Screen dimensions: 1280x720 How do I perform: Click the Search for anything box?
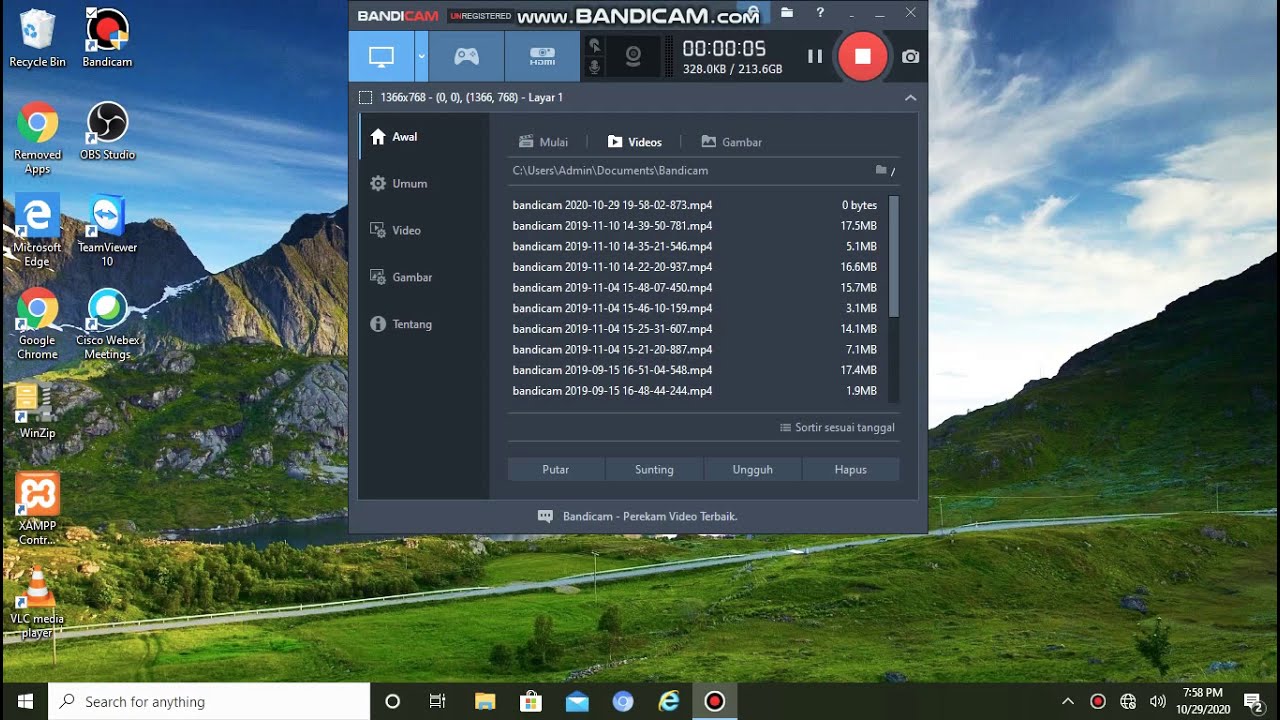(x=209, y=702)
